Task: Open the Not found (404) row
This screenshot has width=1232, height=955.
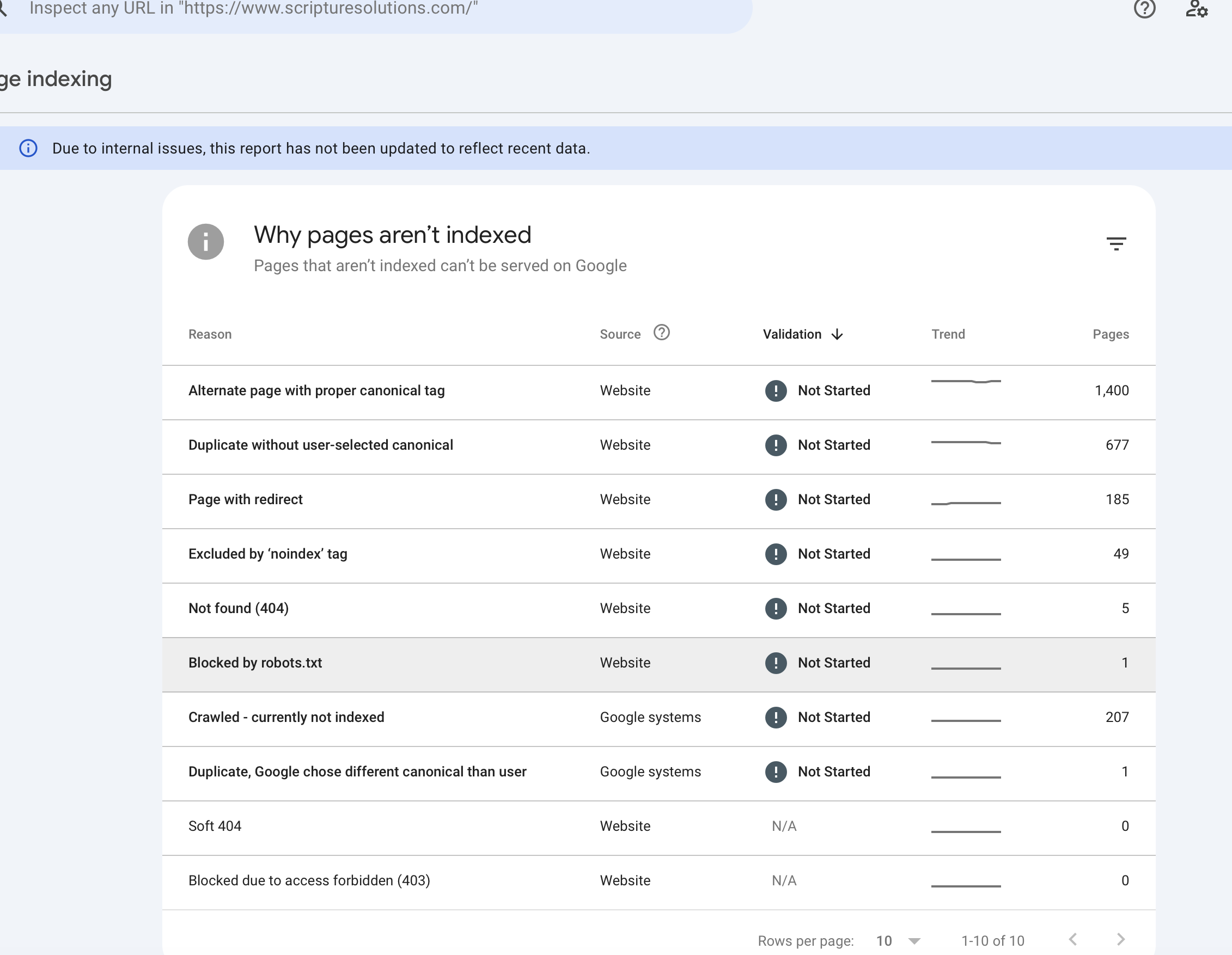Action: pos(659,609)
